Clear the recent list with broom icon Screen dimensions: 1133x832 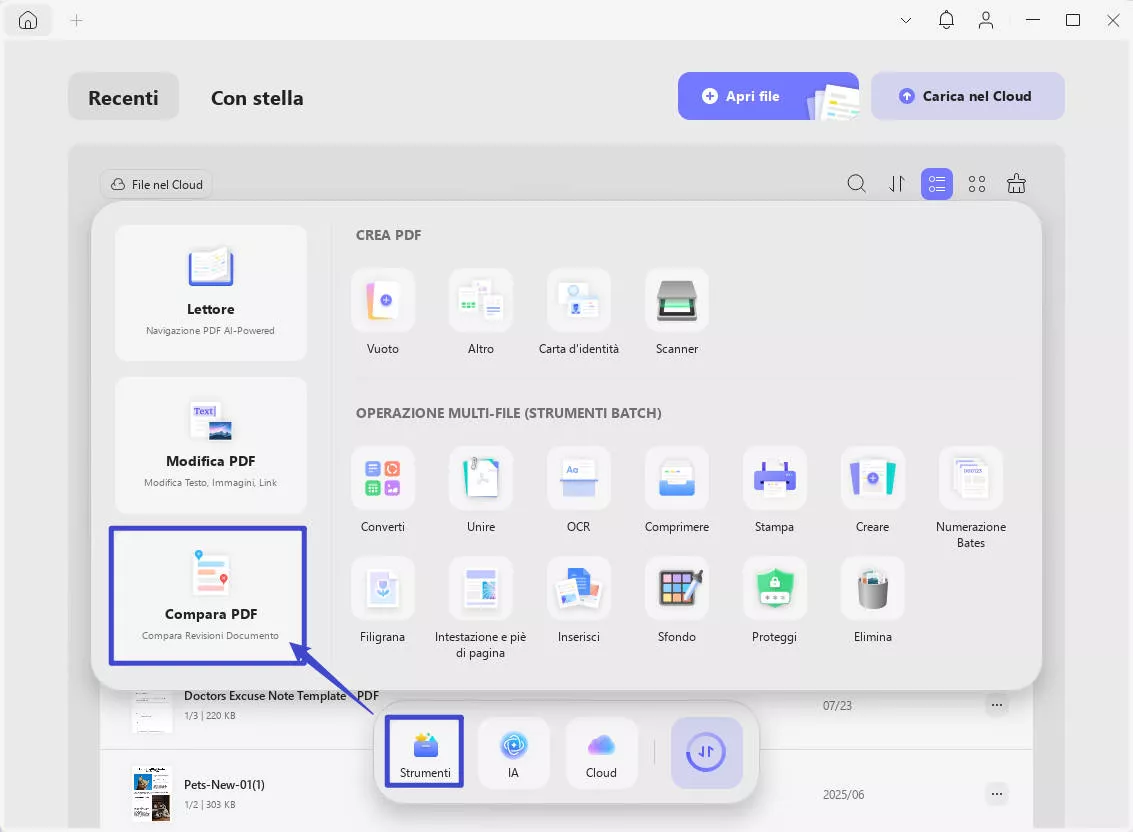tap(1017, 184)
